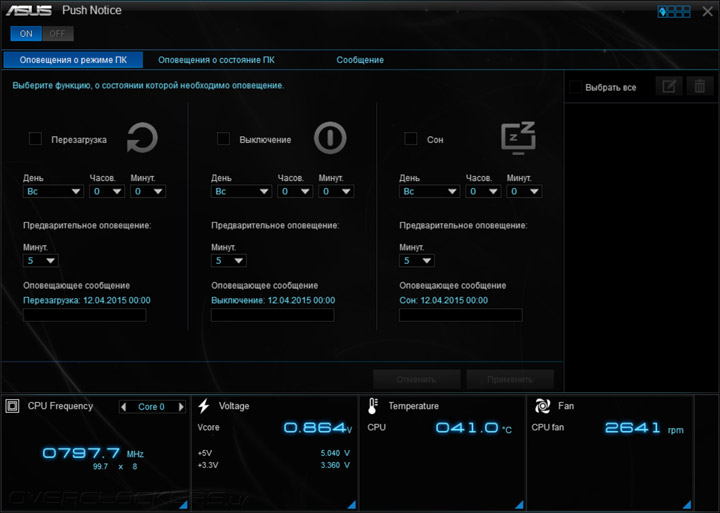This screenshot has width=720, height=513.
Task: Open Минут time dropdown under Выключение
Action: (336, 192)
